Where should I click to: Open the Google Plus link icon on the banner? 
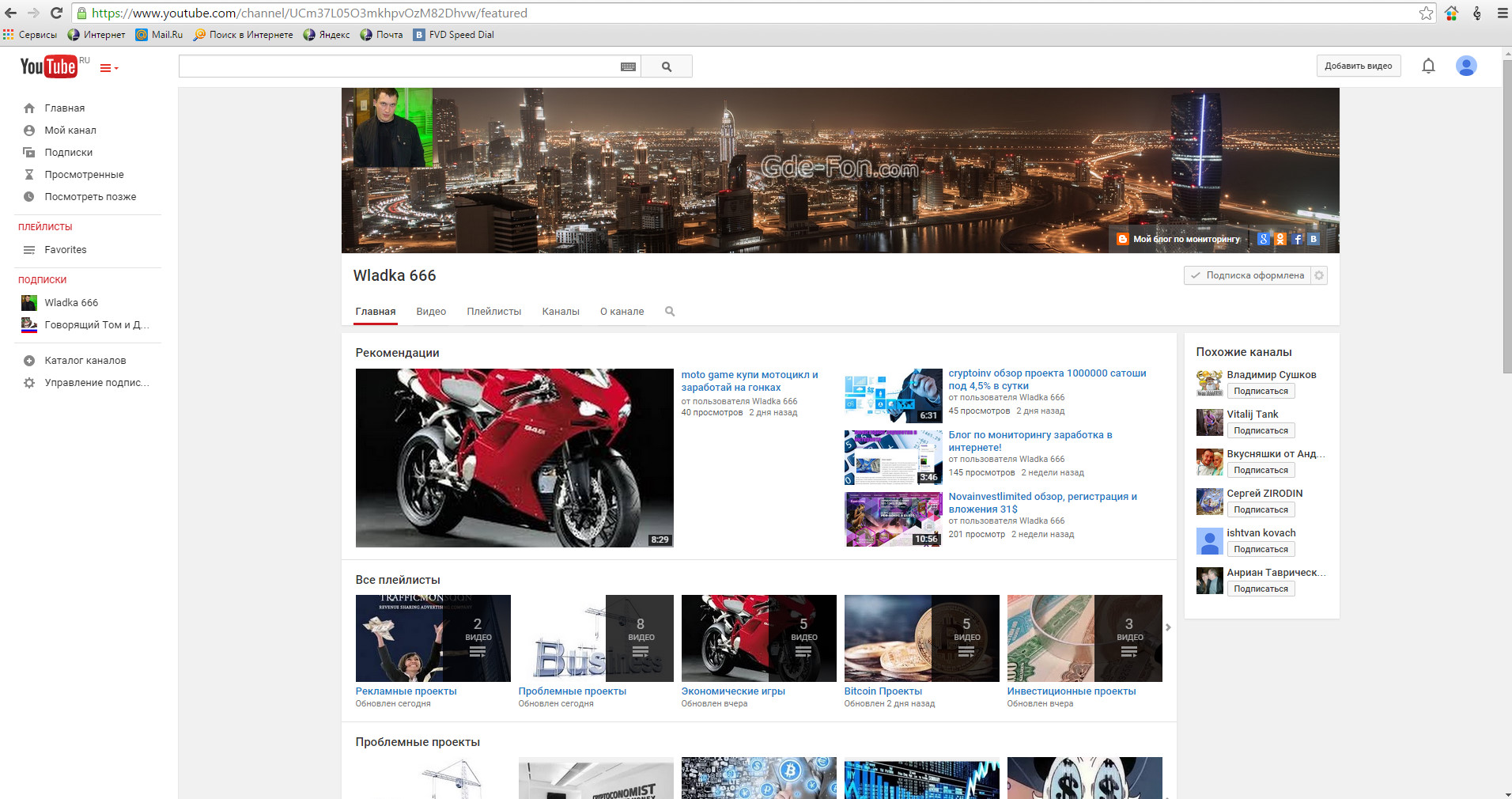pos(1263,239)
